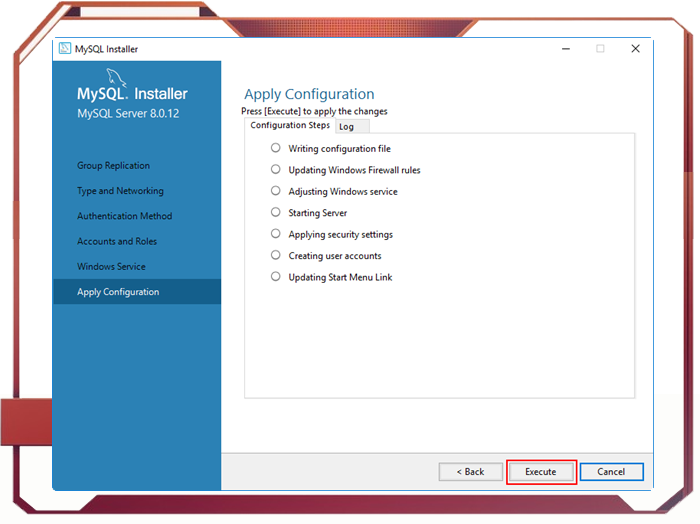Click the MySQL Installer title bar icon
The image size is (700, 524).
click(65, 48)
